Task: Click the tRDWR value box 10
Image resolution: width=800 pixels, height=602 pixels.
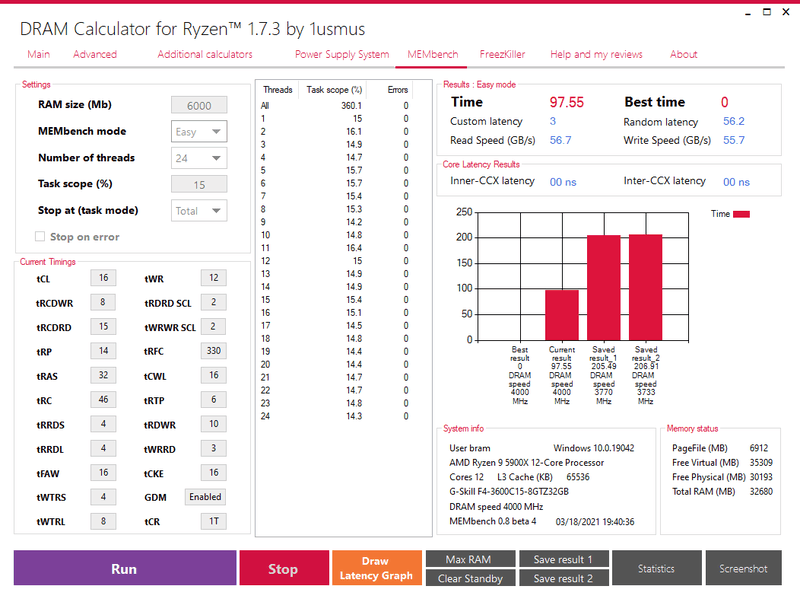Action: point(213,423)
